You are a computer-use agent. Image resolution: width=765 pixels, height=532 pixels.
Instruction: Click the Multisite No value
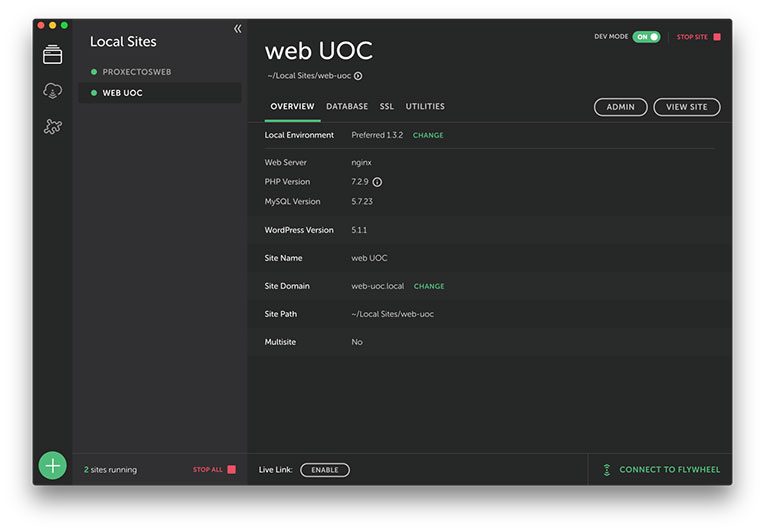pos(357,343)
